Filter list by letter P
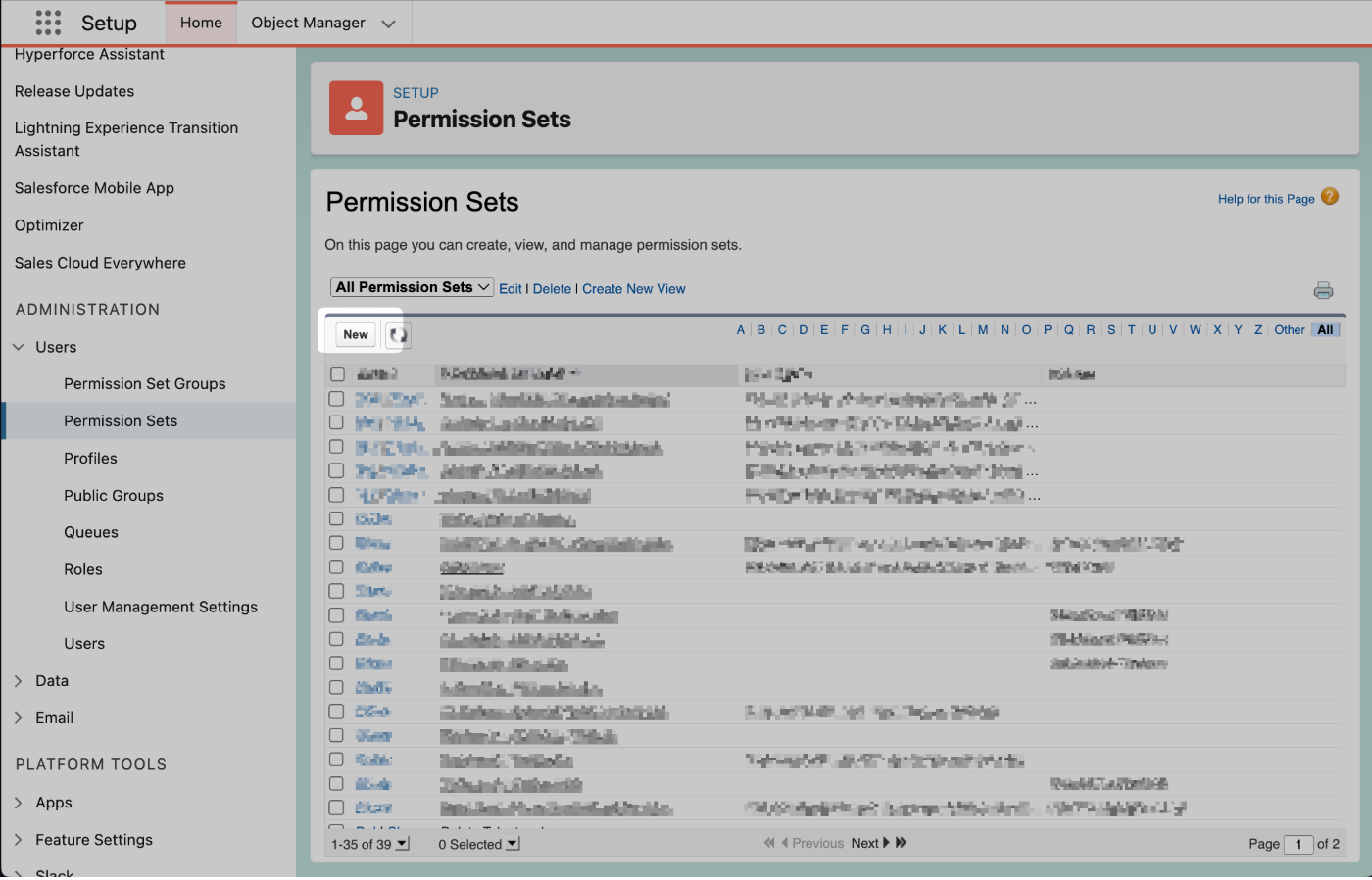This screenshot has width=1372, height=880. coord(1048,330)
